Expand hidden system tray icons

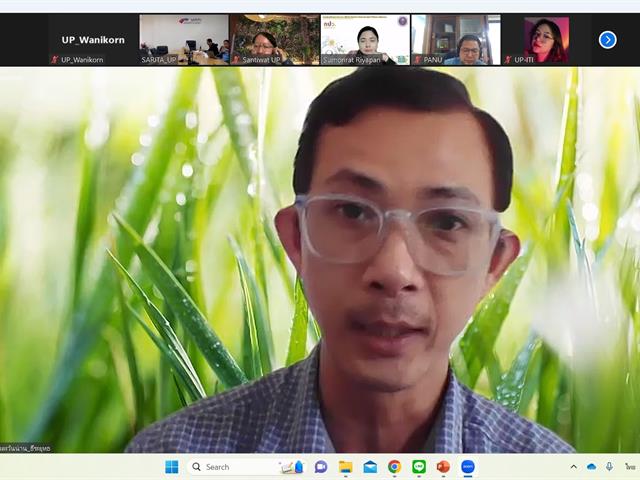click(573, 467)
